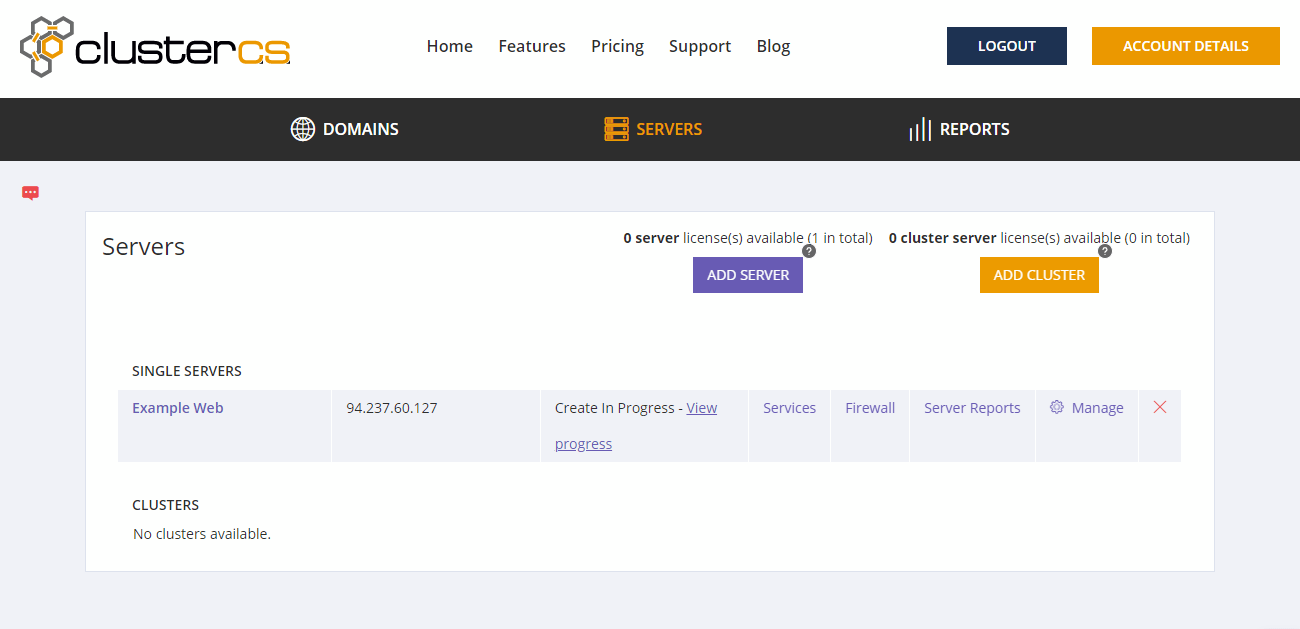Delete Example Web server with red X
Image resolution: width=1300 pixels, height=629 pixels.
point(1160,407)
